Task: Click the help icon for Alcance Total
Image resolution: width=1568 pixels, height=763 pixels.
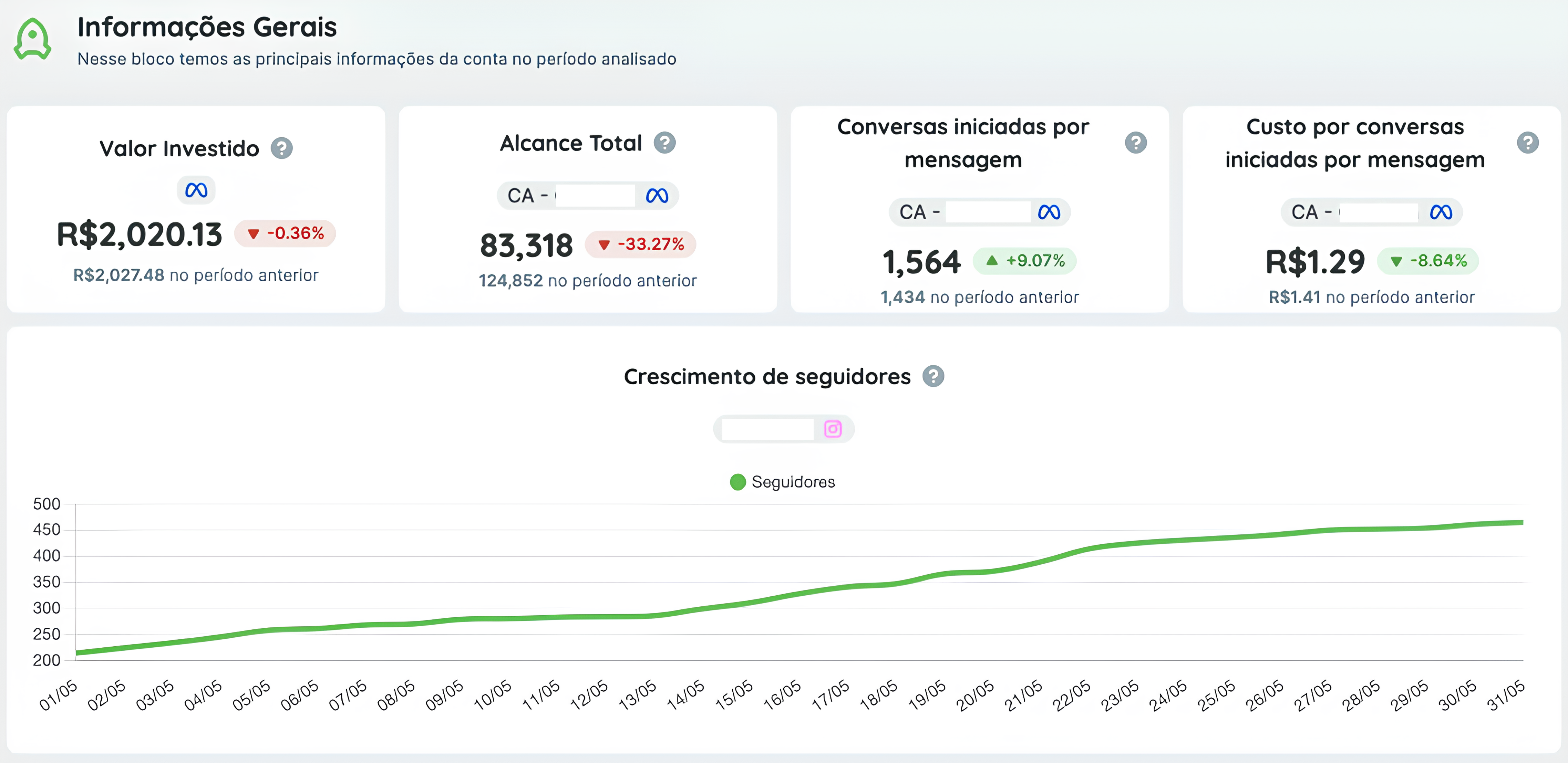Action: click(665, 143)
